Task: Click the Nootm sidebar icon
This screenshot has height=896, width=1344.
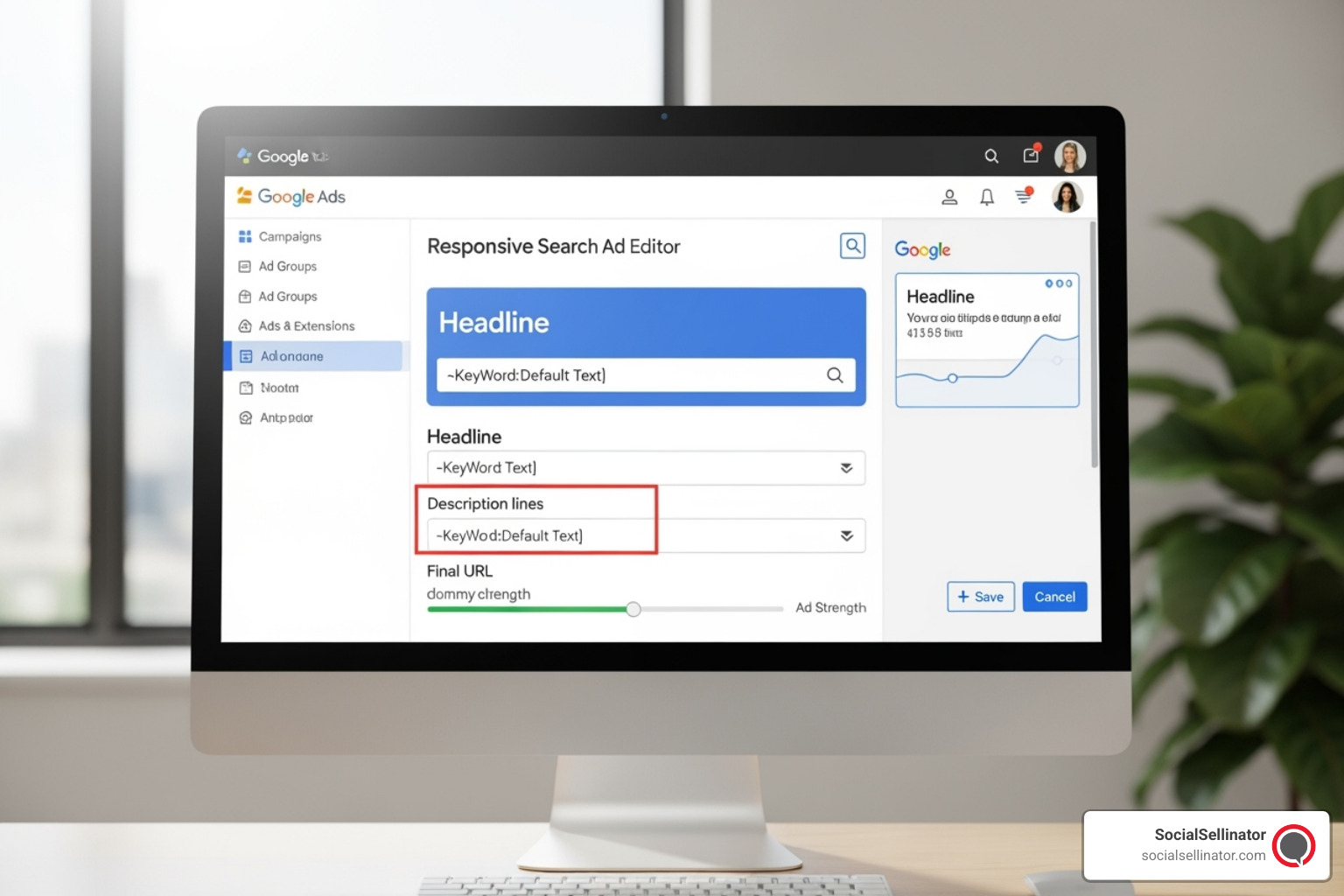Action: pyautogui.click(x=246, y=388)
